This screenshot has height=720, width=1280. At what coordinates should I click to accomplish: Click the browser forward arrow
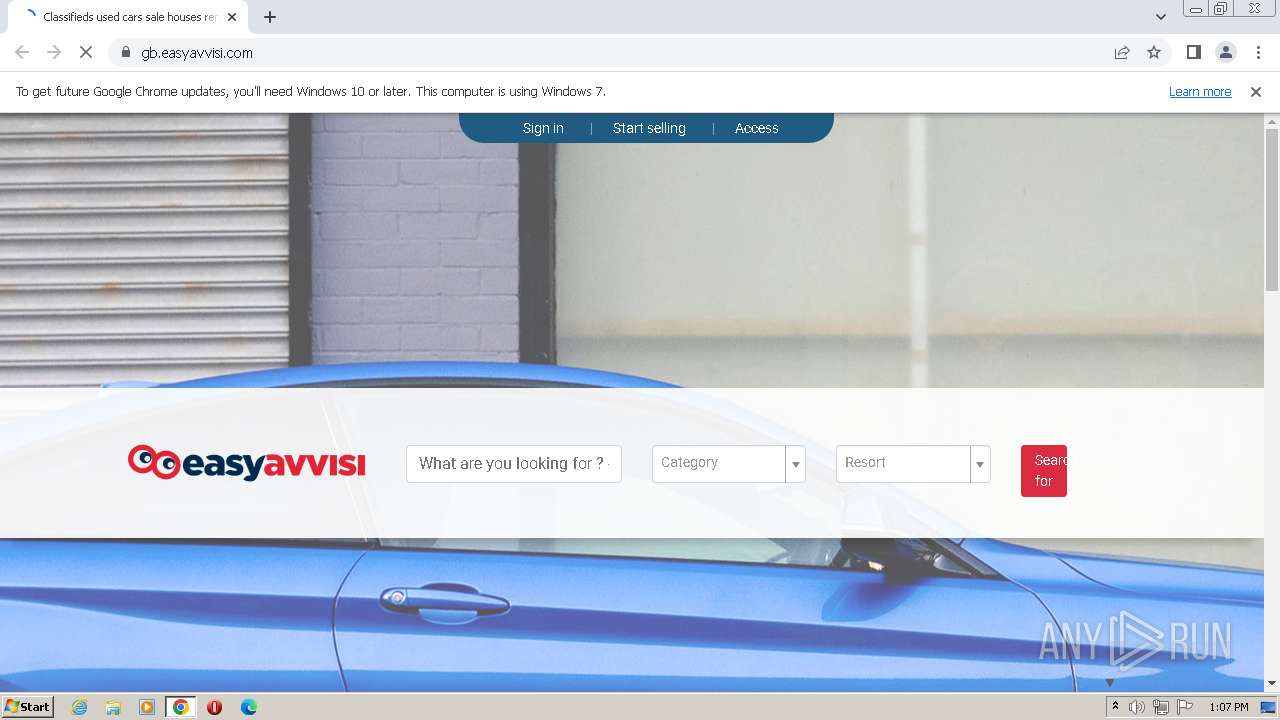click(x=54, y=53)
